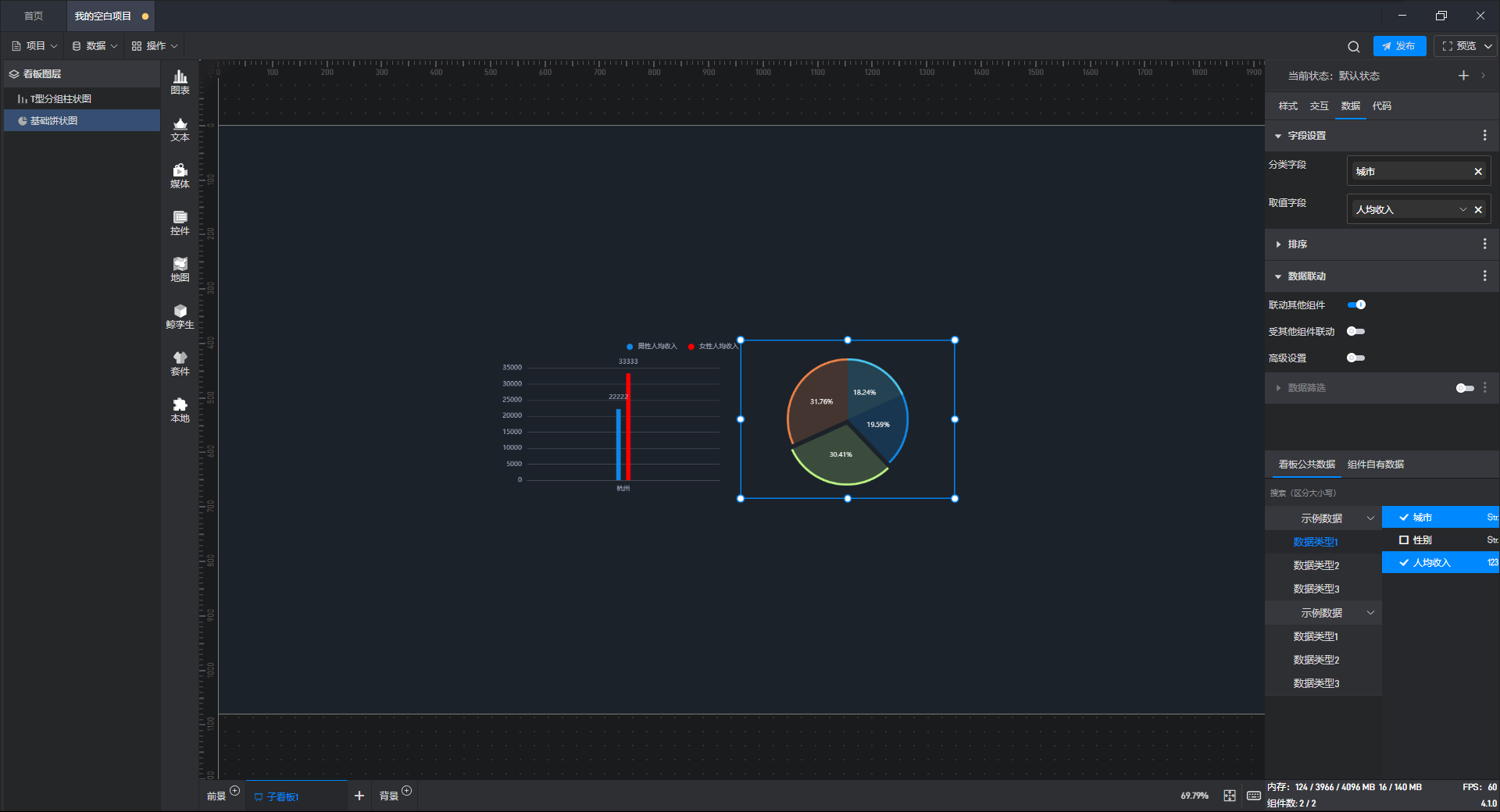
Task: Open 数据筛选 more options menu
Action: click(x=1484, y=387)
